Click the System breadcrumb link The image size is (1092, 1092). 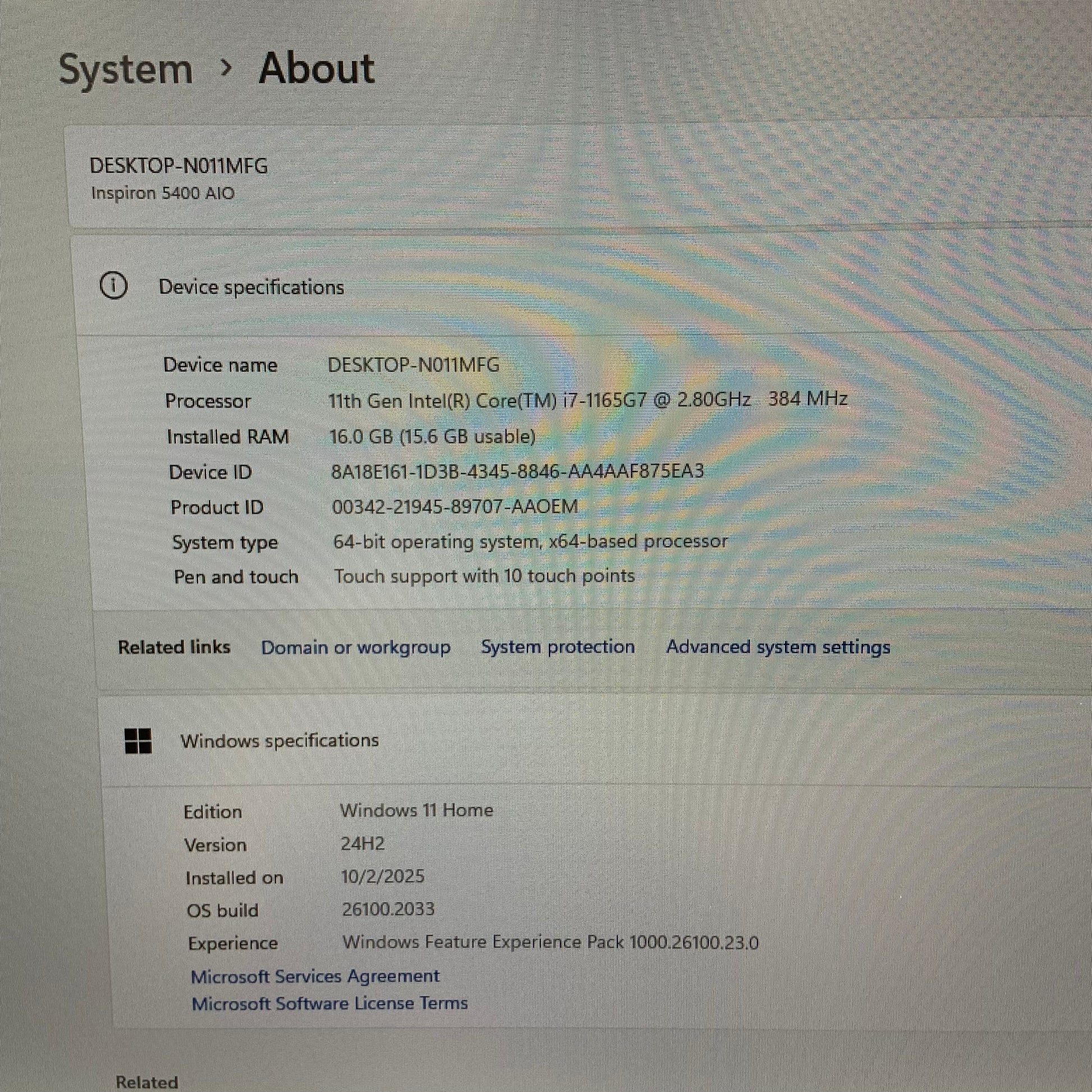pos(126,70)
